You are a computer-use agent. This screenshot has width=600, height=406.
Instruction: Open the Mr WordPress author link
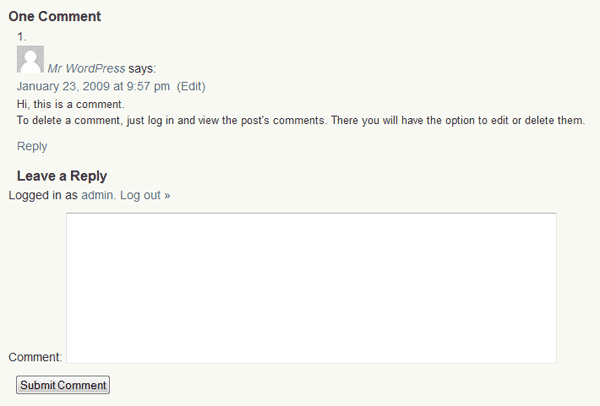pyautogui.click(x=86, y=68)
